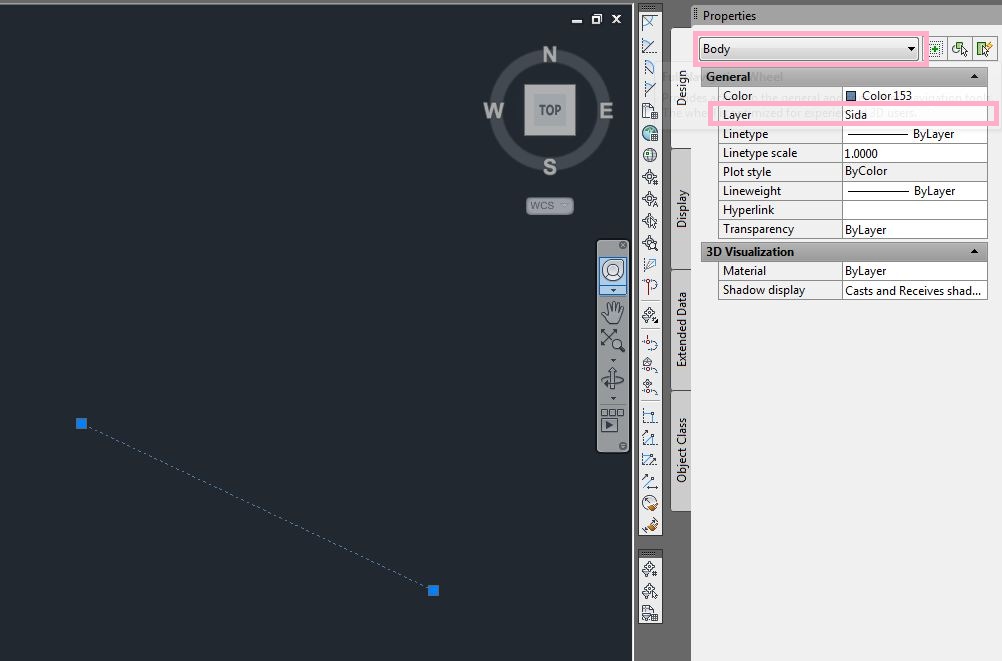
Task: Click the globe icon in the vertical toolbar
Action: [x=649, y=132]
